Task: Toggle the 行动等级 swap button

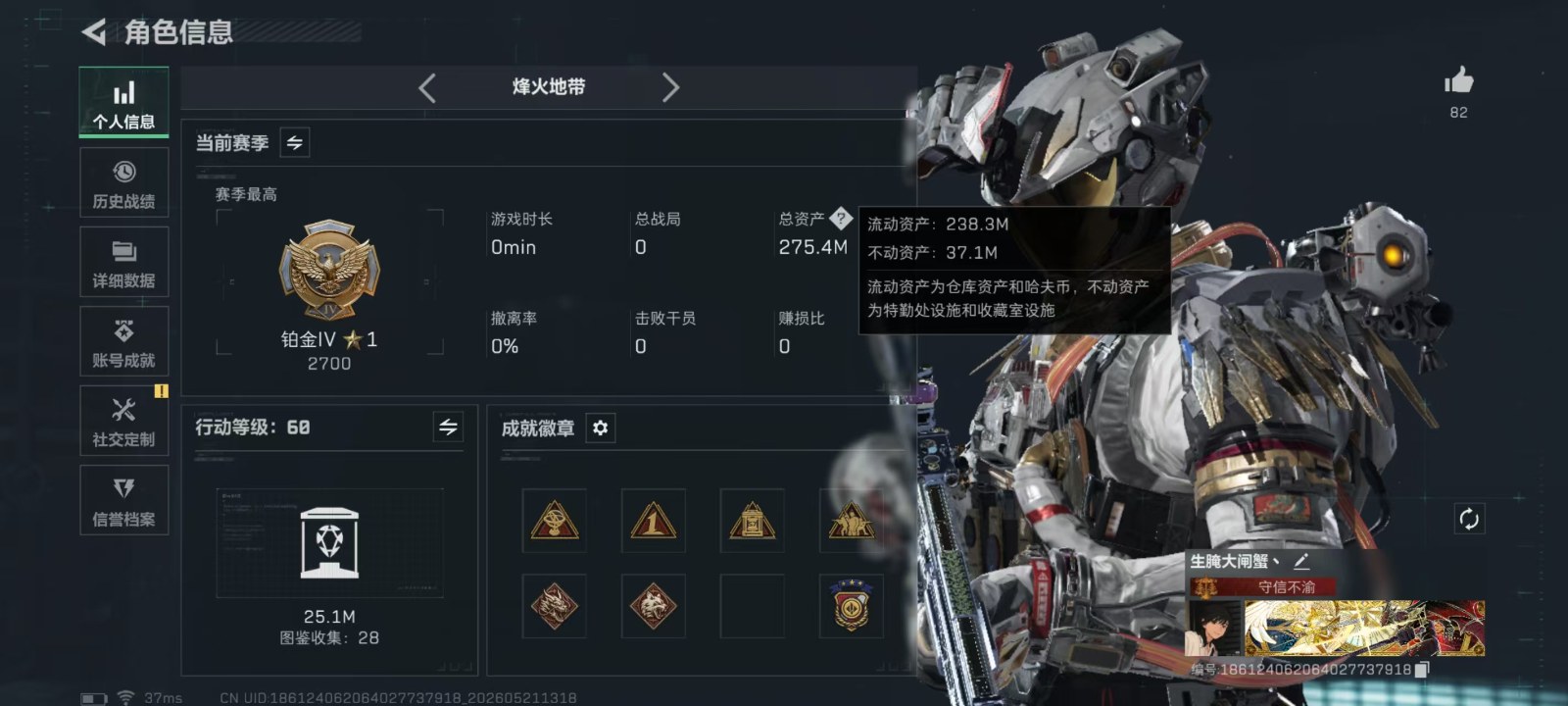Action: pos(448,427)
